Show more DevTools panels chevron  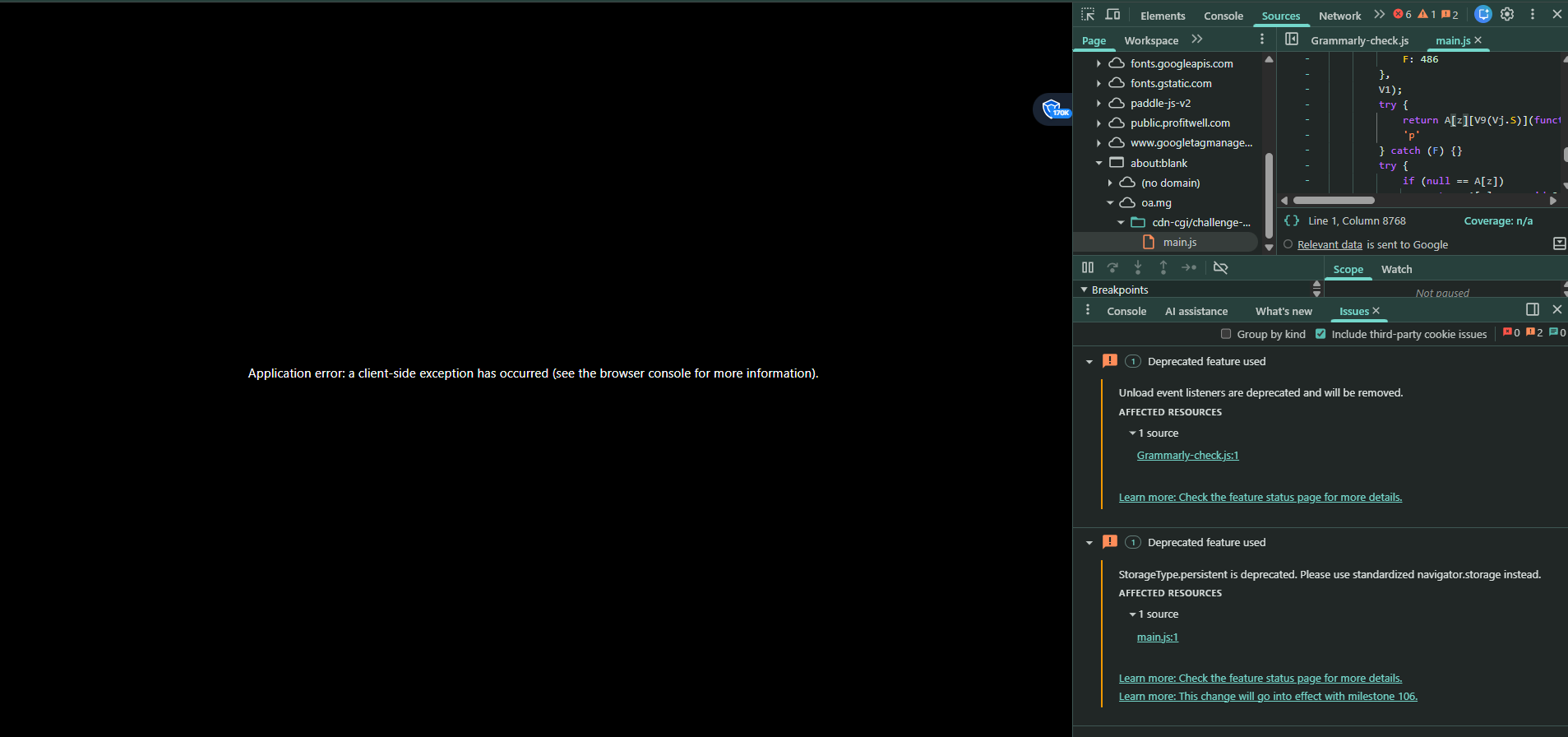[x=1379, y=15]
